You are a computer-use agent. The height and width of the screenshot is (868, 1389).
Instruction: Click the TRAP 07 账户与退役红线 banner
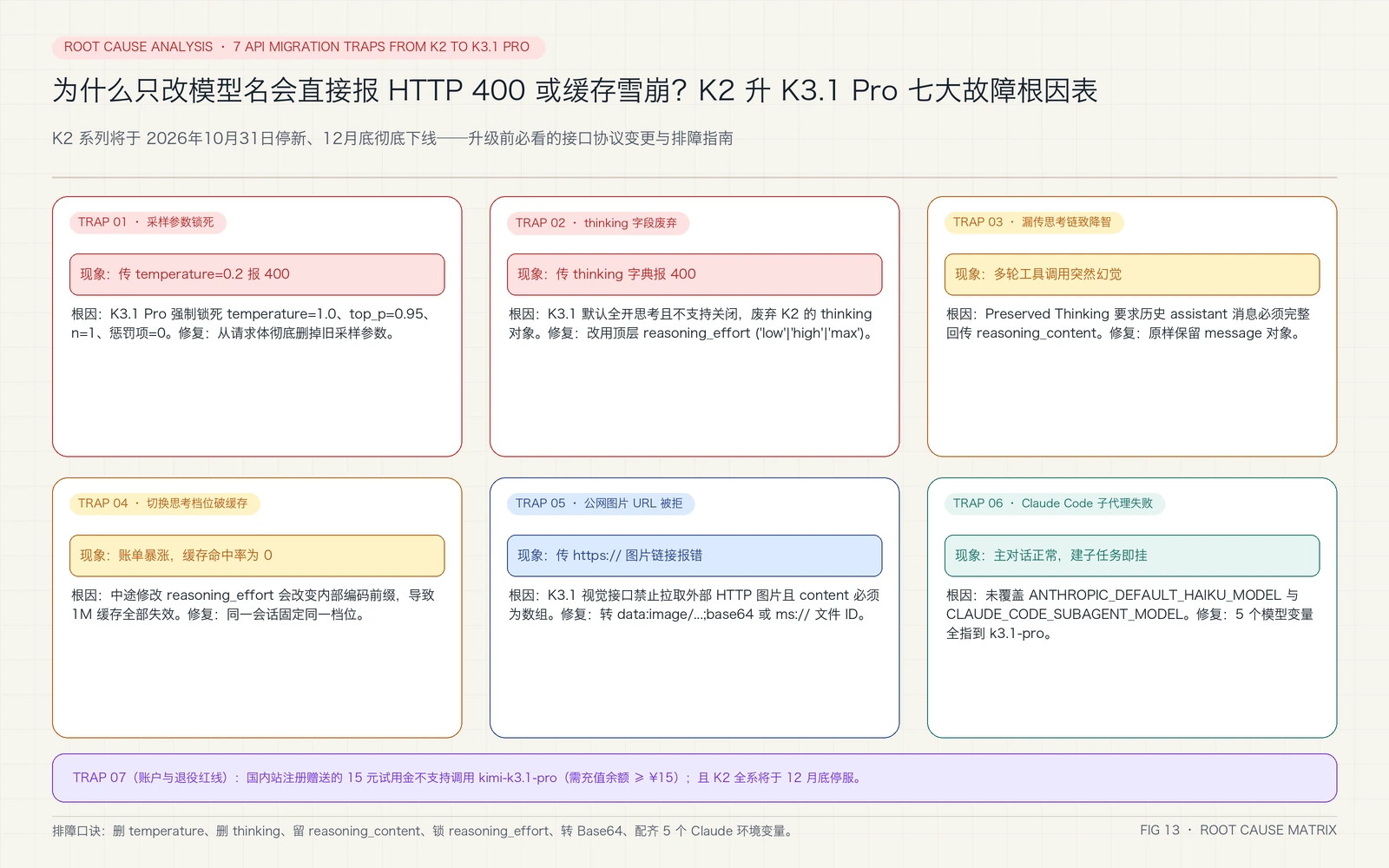[694, 778]
